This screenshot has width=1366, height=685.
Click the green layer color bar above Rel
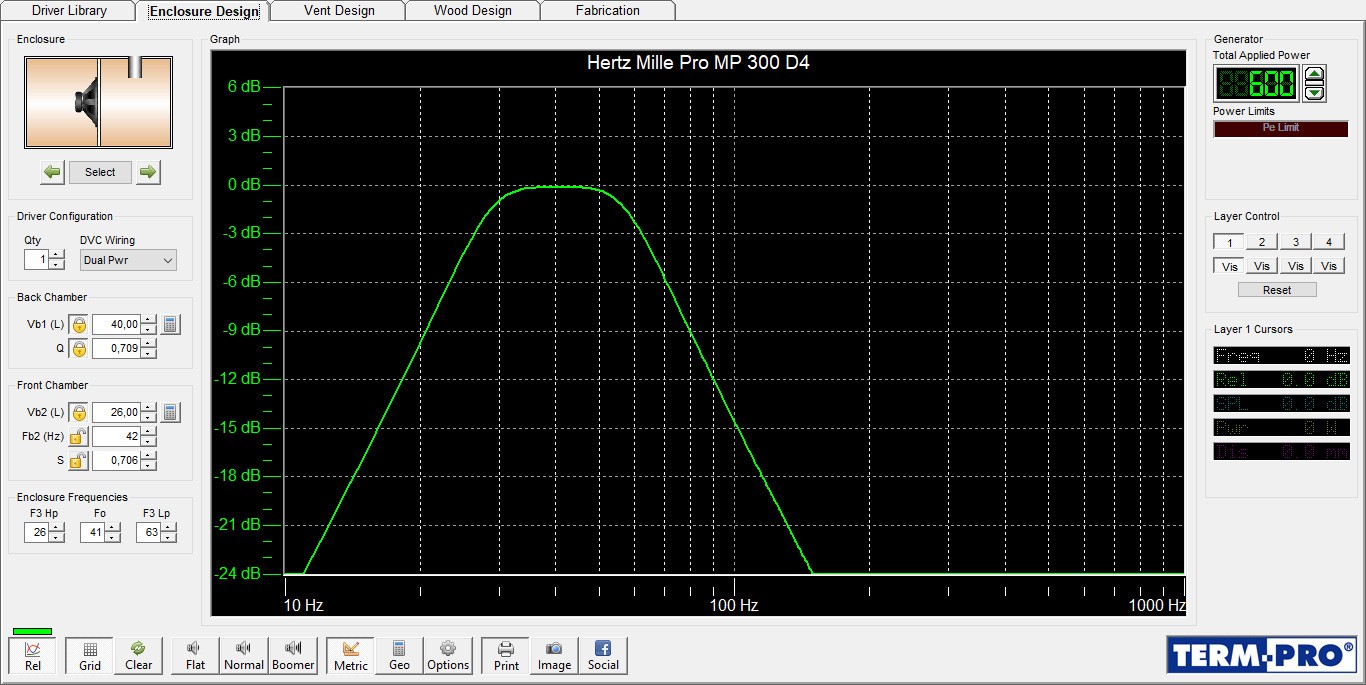tap(32, 631)
